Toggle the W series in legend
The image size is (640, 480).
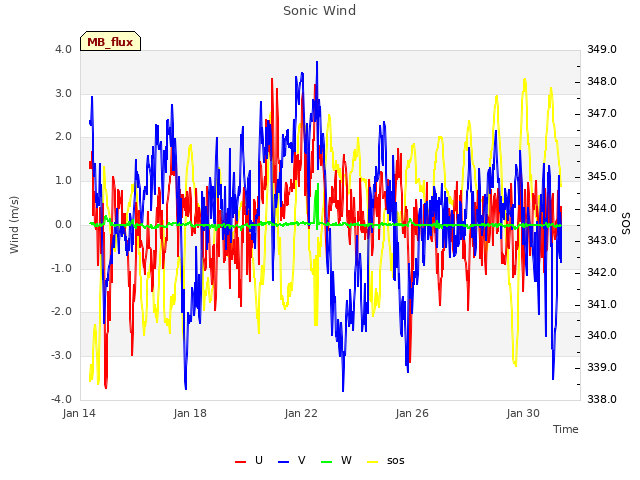pyautogui.click(x=336, y=461)
